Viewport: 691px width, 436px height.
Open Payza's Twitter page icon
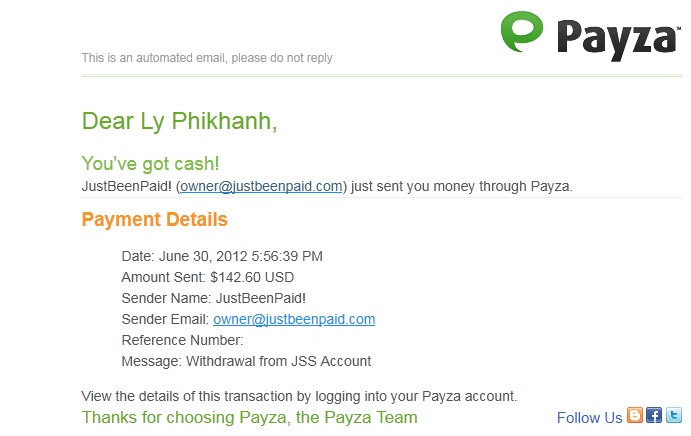coord(673,416)
